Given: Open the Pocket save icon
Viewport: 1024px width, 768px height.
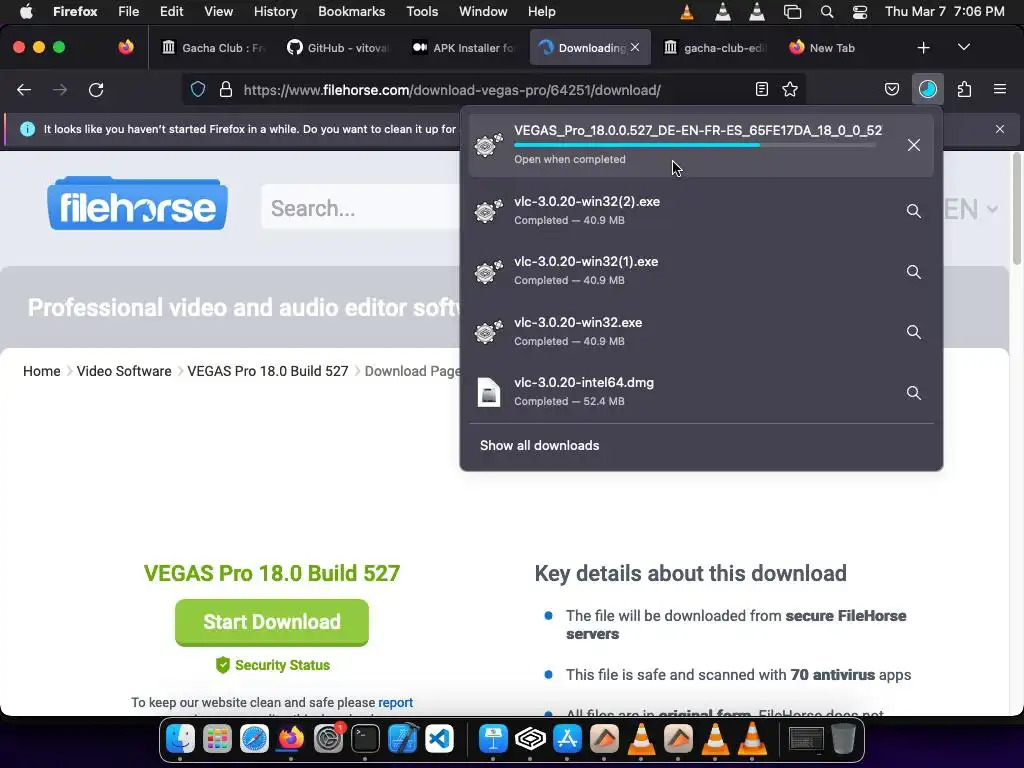Looking at the screenshot, I should coord(891,89).
